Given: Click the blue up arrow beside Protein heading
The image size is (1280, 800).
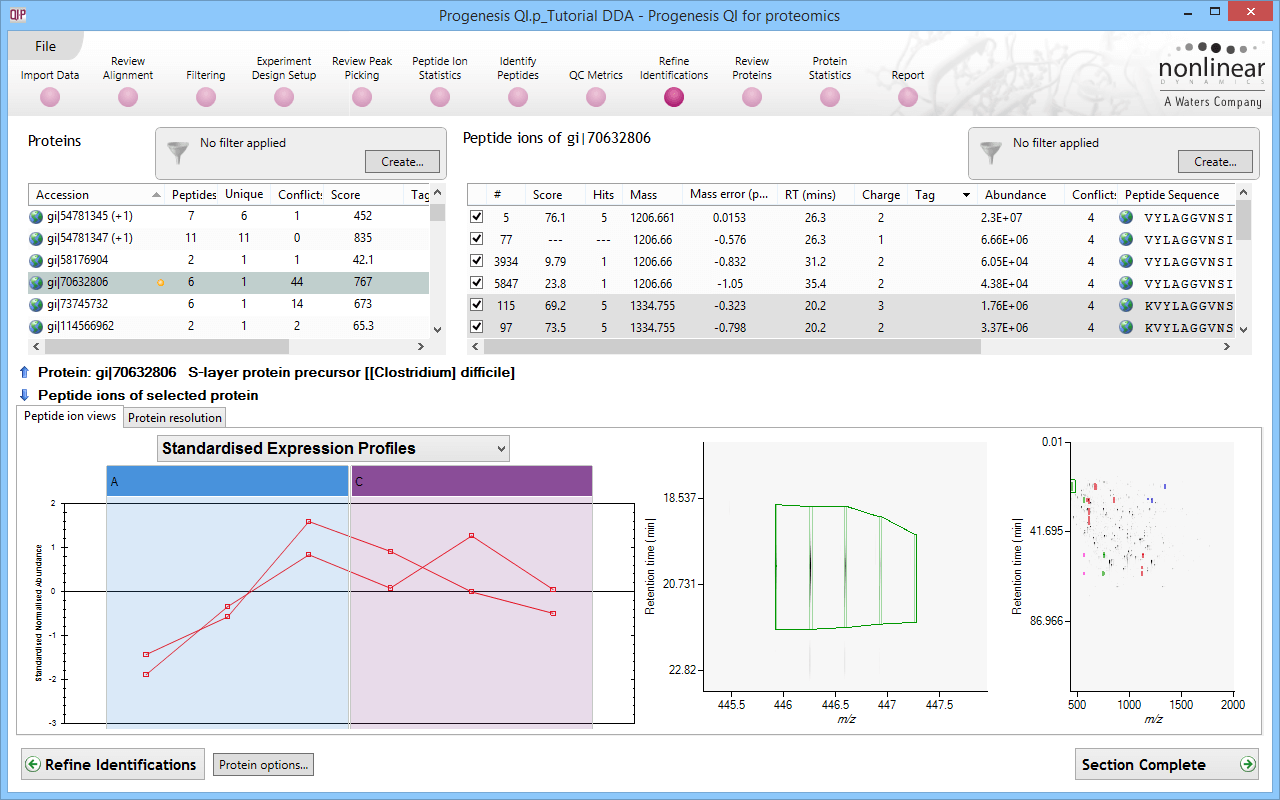Looking at the screenshot, I should 24,372.
